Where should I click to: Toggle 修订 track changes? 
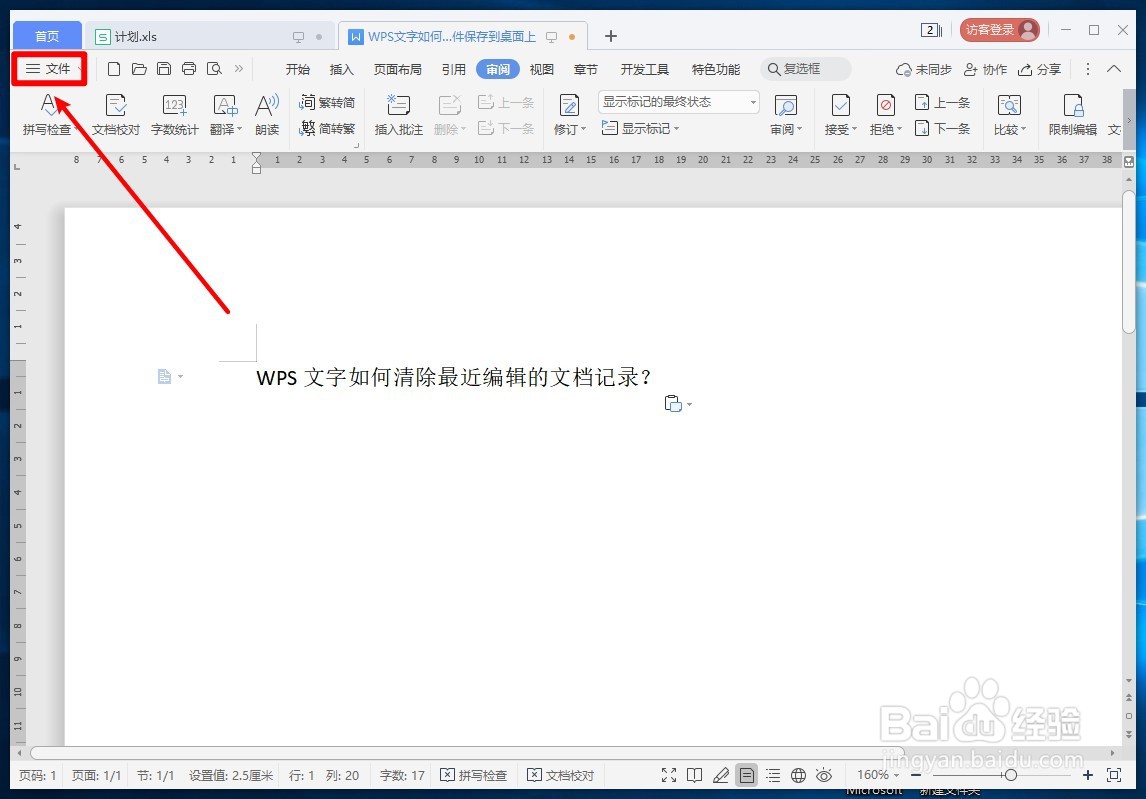(569, 115)
